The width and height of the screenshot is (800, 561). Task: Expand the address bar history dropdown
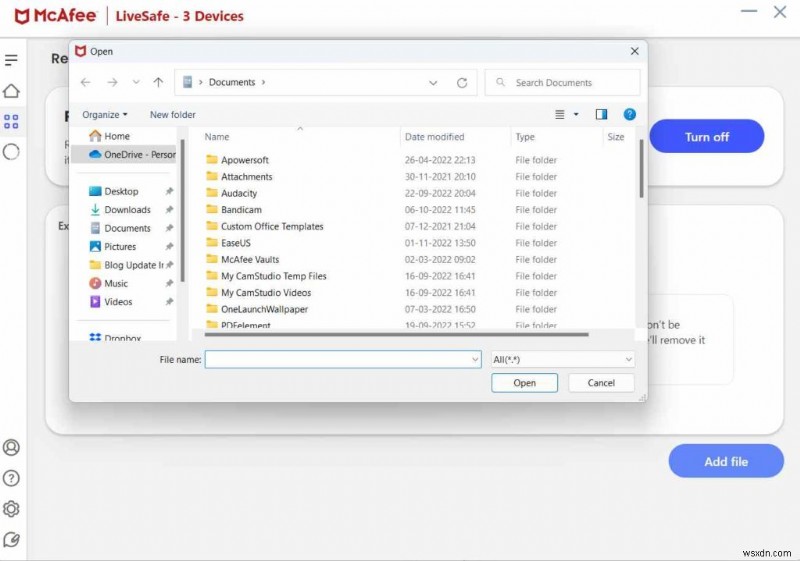(433, 83)
